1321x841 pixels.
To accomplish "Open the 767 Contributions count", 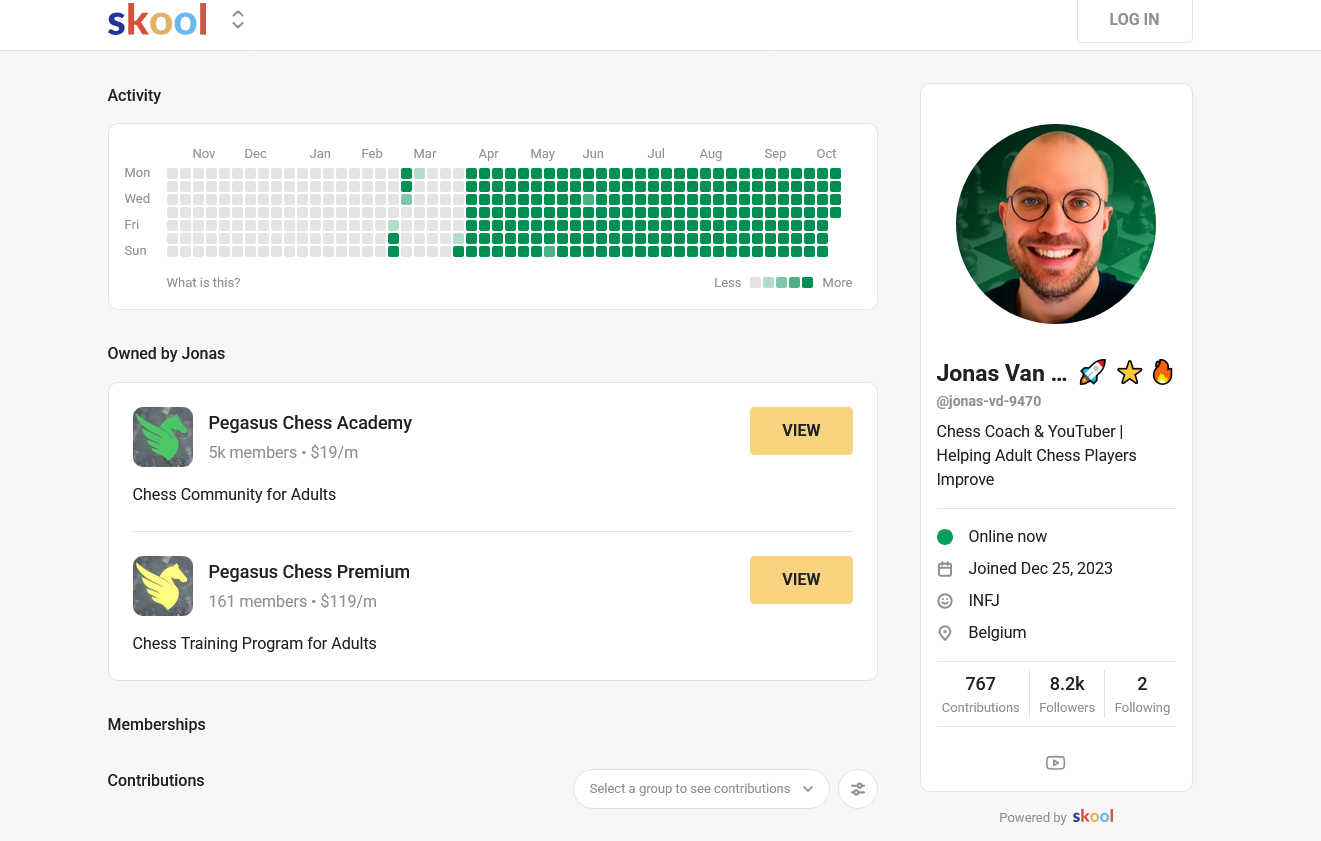I will [x=980, y=694].
